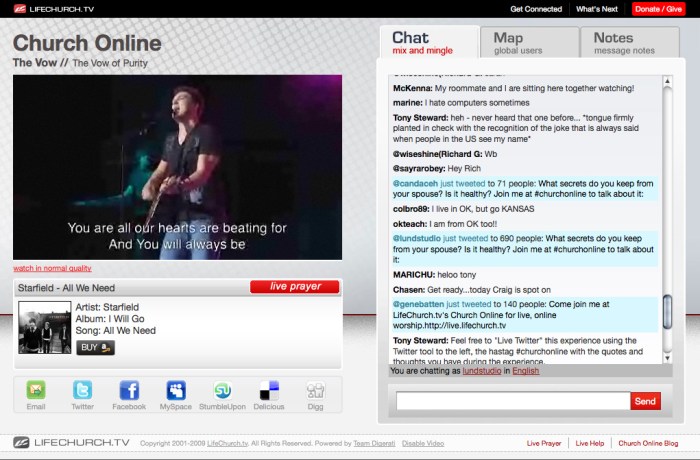700x460 pixels.
Task: Open the What's Next menu
Action: (x=596, y=9)
